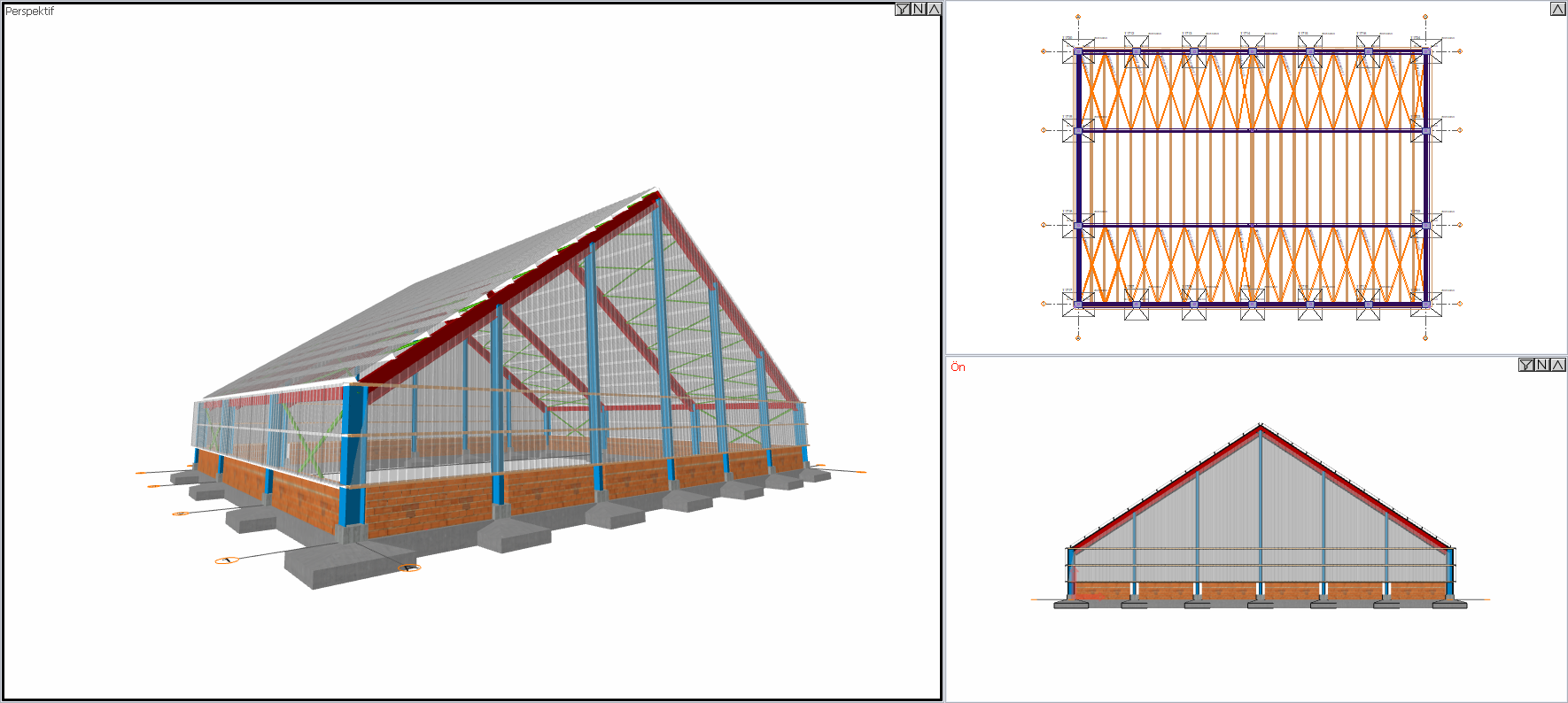The image size is (1568, 703).
Task: Click the red Ön view label
Action: click(958, 367)
